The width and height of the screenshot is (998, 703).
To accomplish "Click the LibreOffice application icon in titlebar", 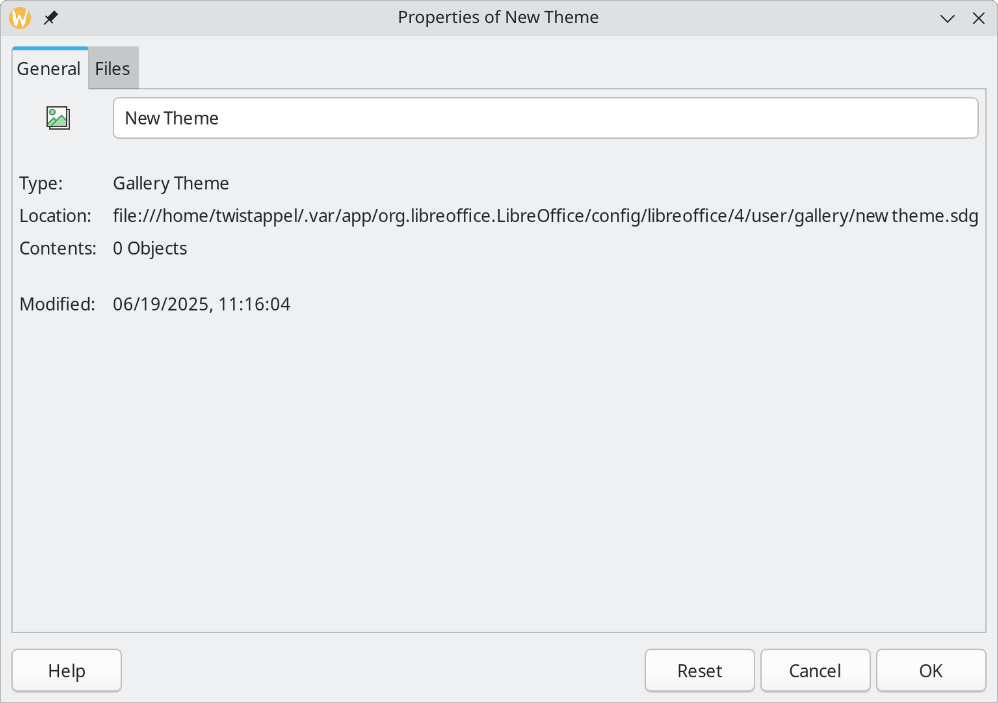I will 18,17.
